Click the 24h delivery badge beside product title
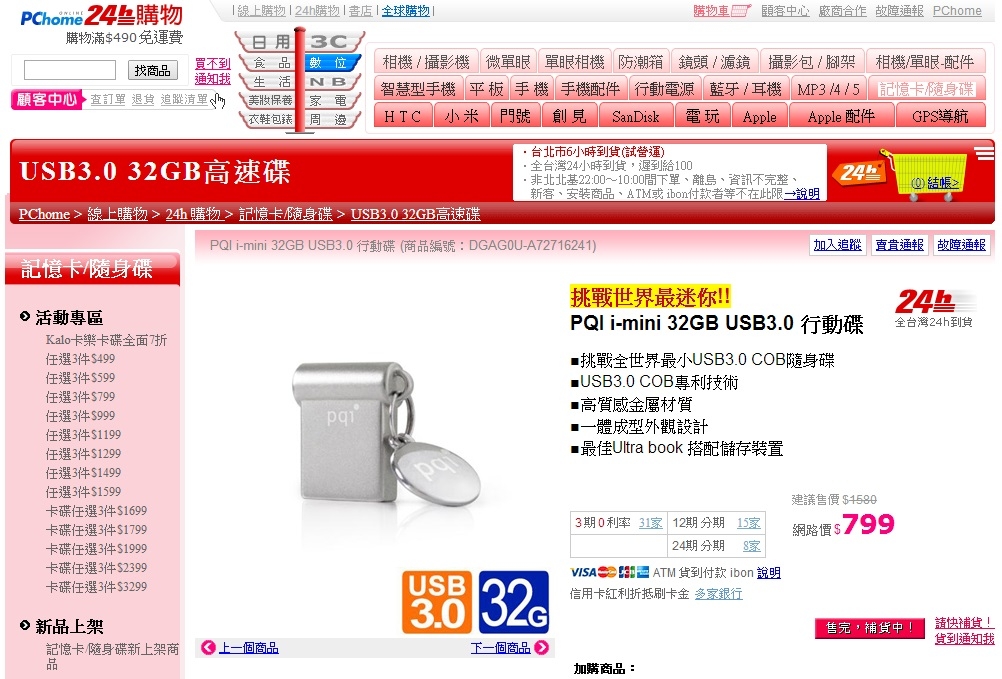Screen dimensions: 1002x679 (x=934, y=308)
